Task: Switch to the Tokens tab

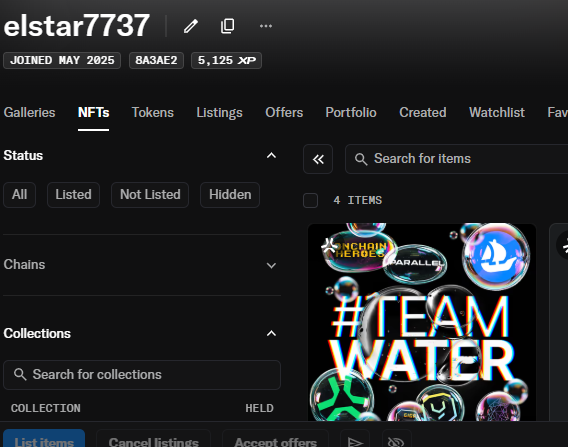Action: [x=153, y=113]
